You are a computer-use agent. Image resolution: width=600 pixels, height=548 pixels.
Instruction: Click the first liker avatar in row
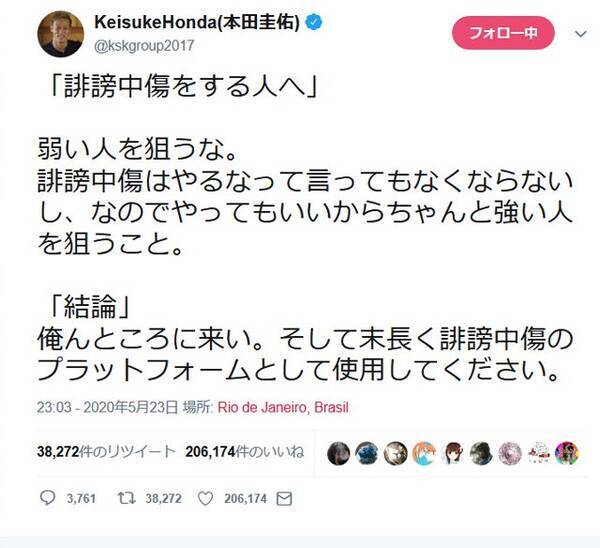[x=338, y=451]
